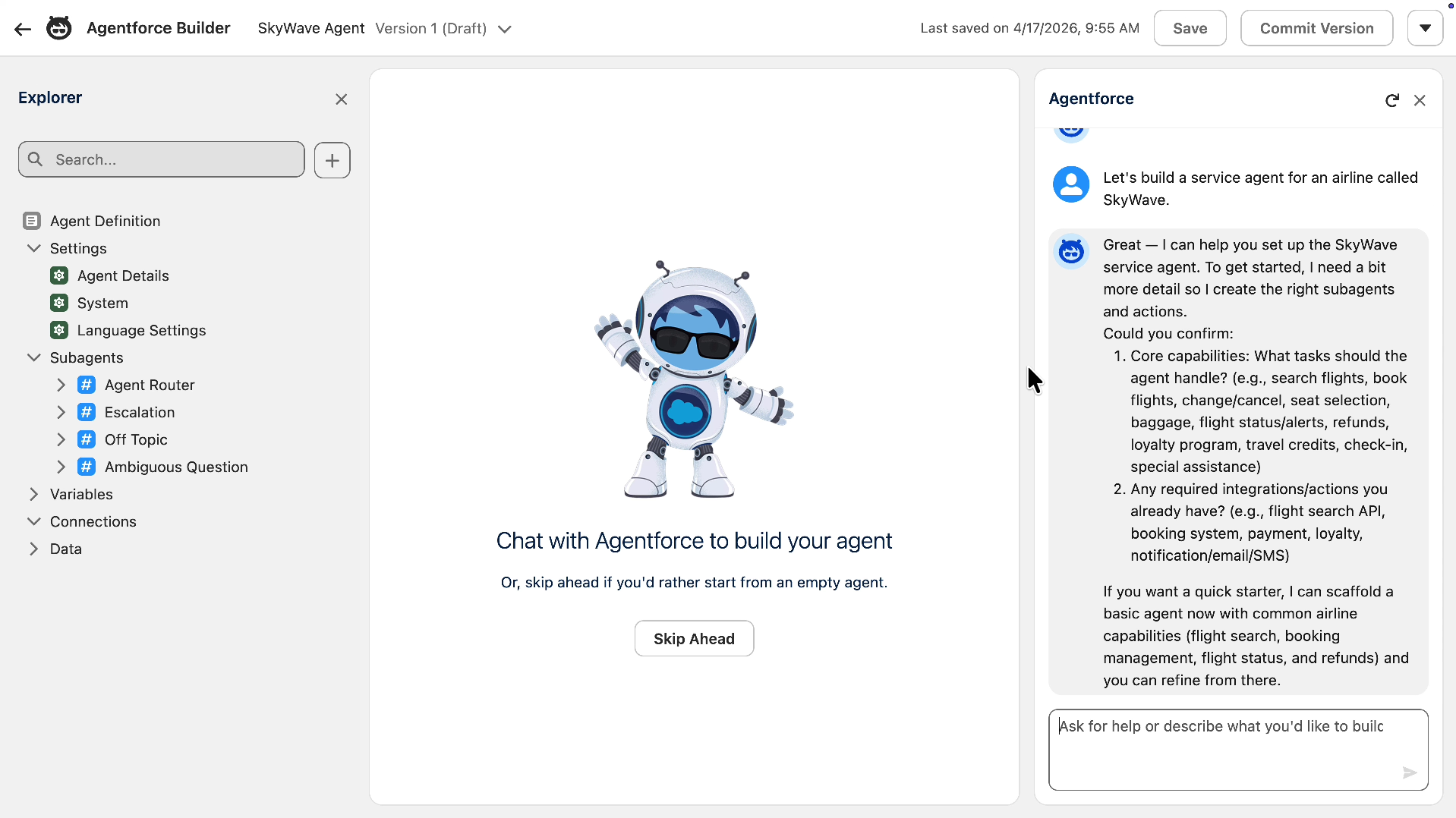Open Agent Definition in the Explorer

pos(106,221)
